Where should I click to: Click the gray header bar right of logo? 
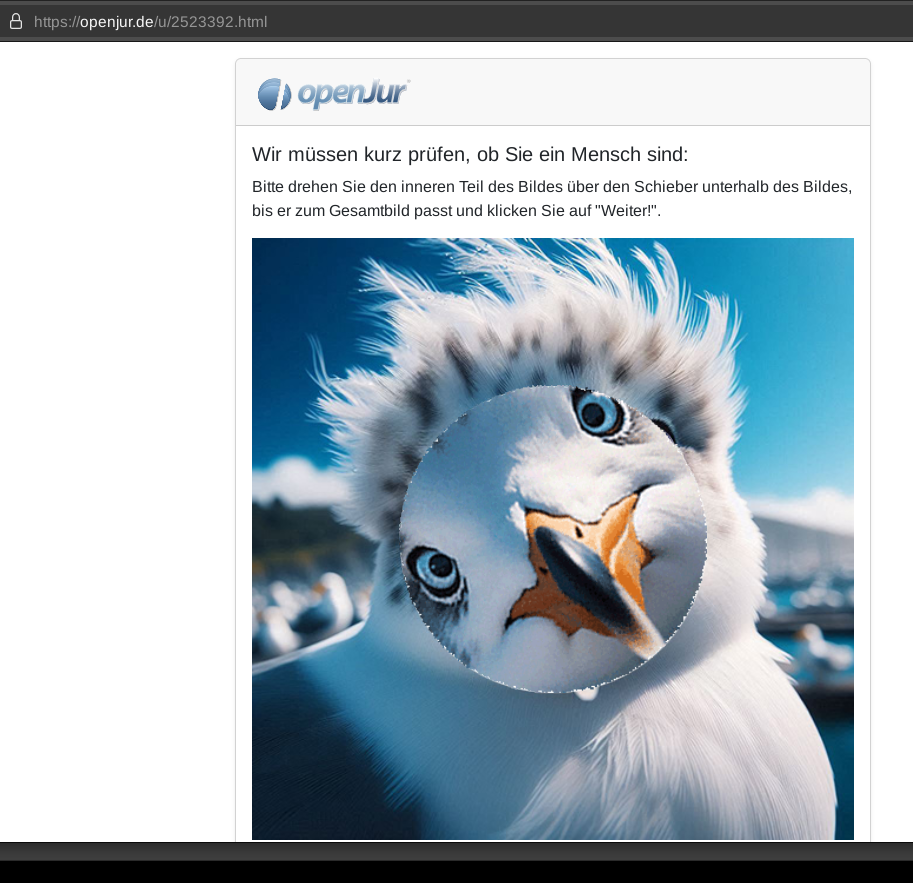[x=640, y=93]
